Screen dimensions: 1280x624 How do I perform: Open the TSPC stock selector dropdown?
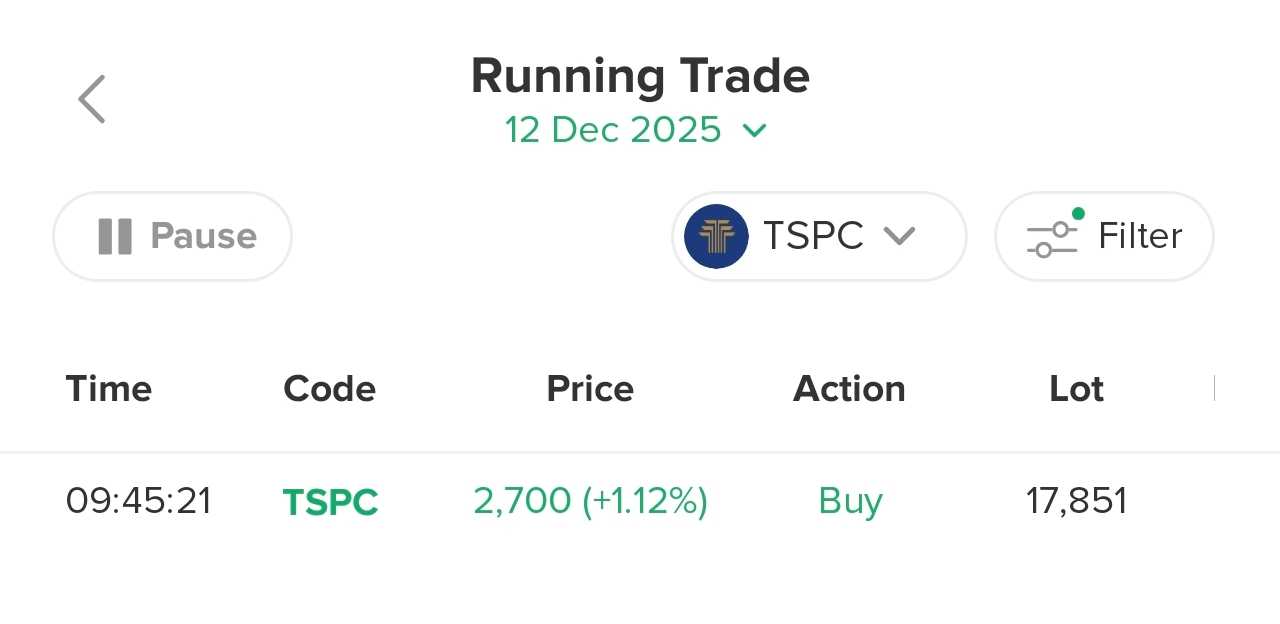(818, 236)
